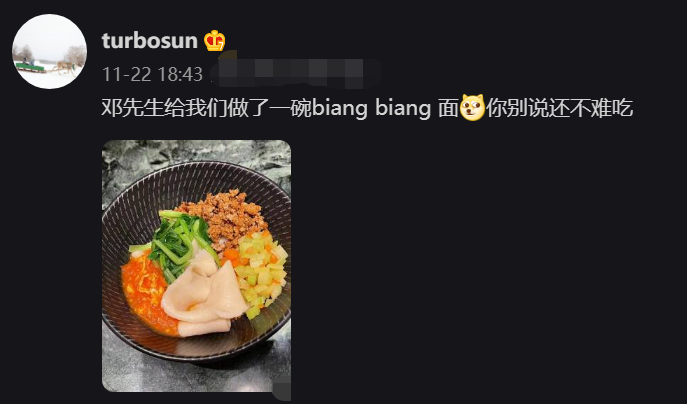Click the level 7 number on crown badge
Screen dimensions: 687x404
coord(221,46)
